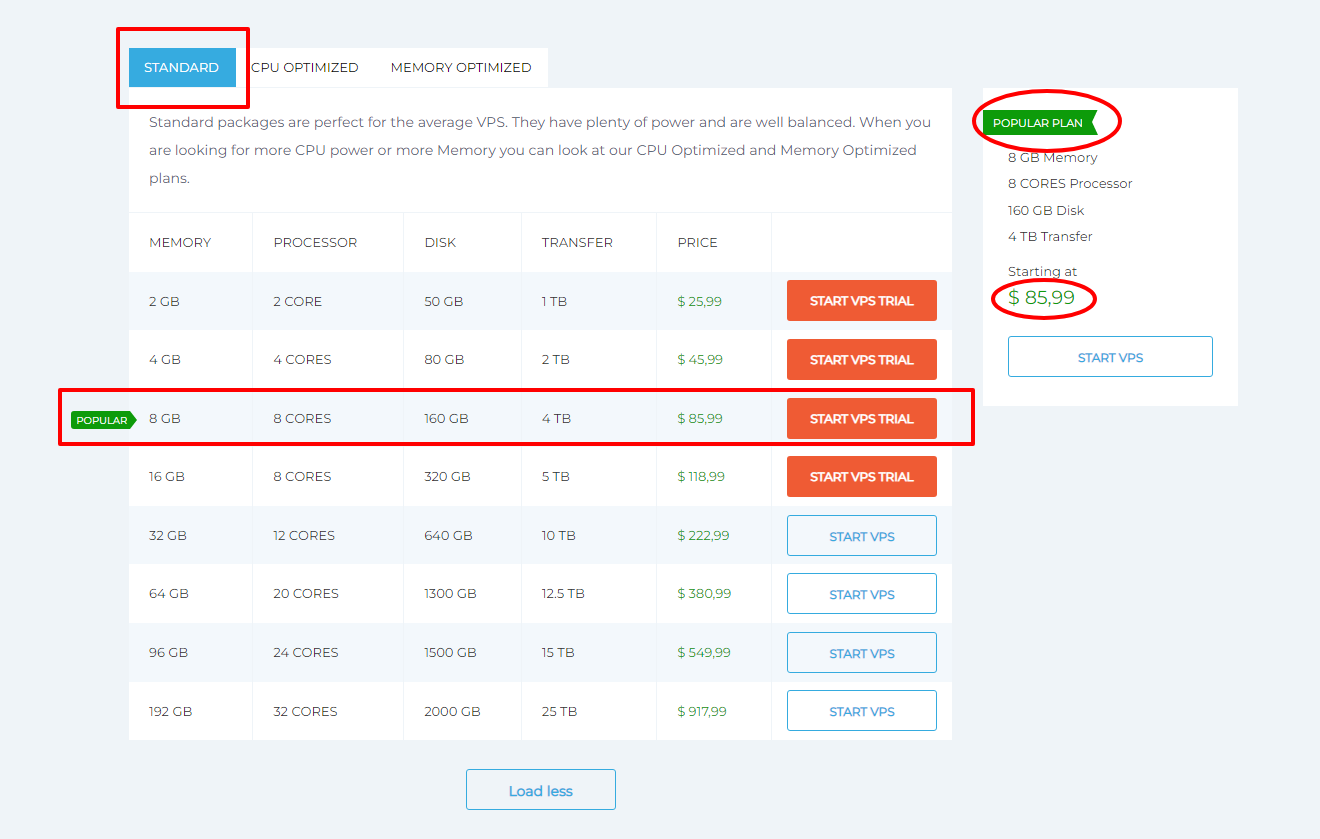The height and width of the screenshot is (839, 1320).
Task: Click START VPS in popular plan card
Action: coord(1110,357)
